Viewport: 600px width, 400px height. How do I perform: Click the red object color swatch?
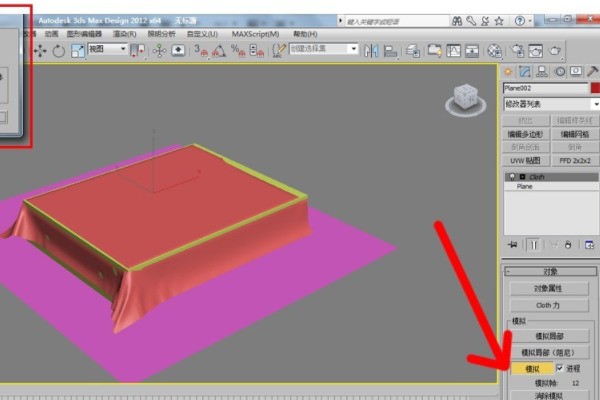pos(594,88)
